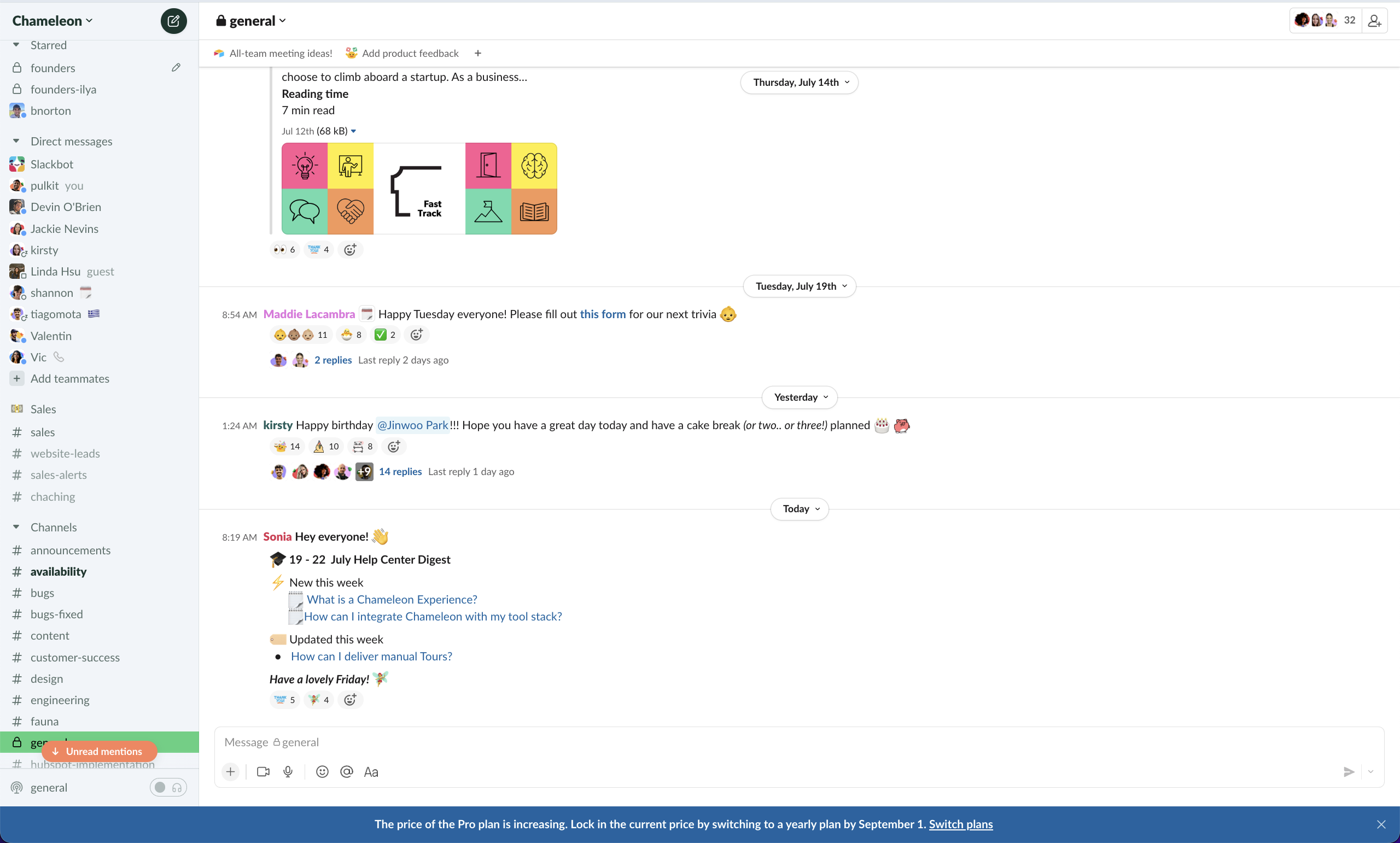
Task: Open the emoji picker in composer
Action: (x=322, y=771)
